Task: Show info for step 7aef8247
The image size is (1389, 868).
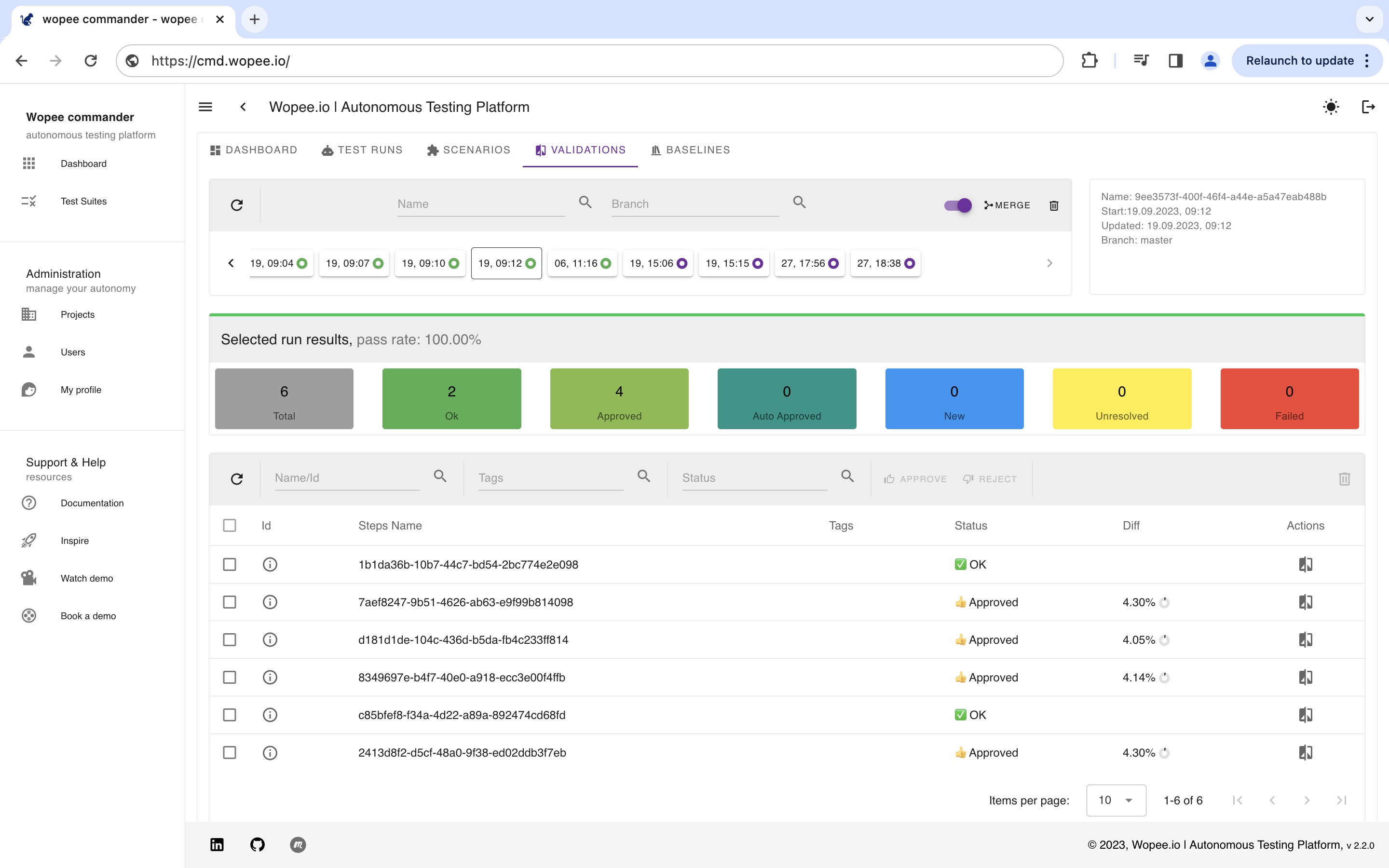Action: 270,602
